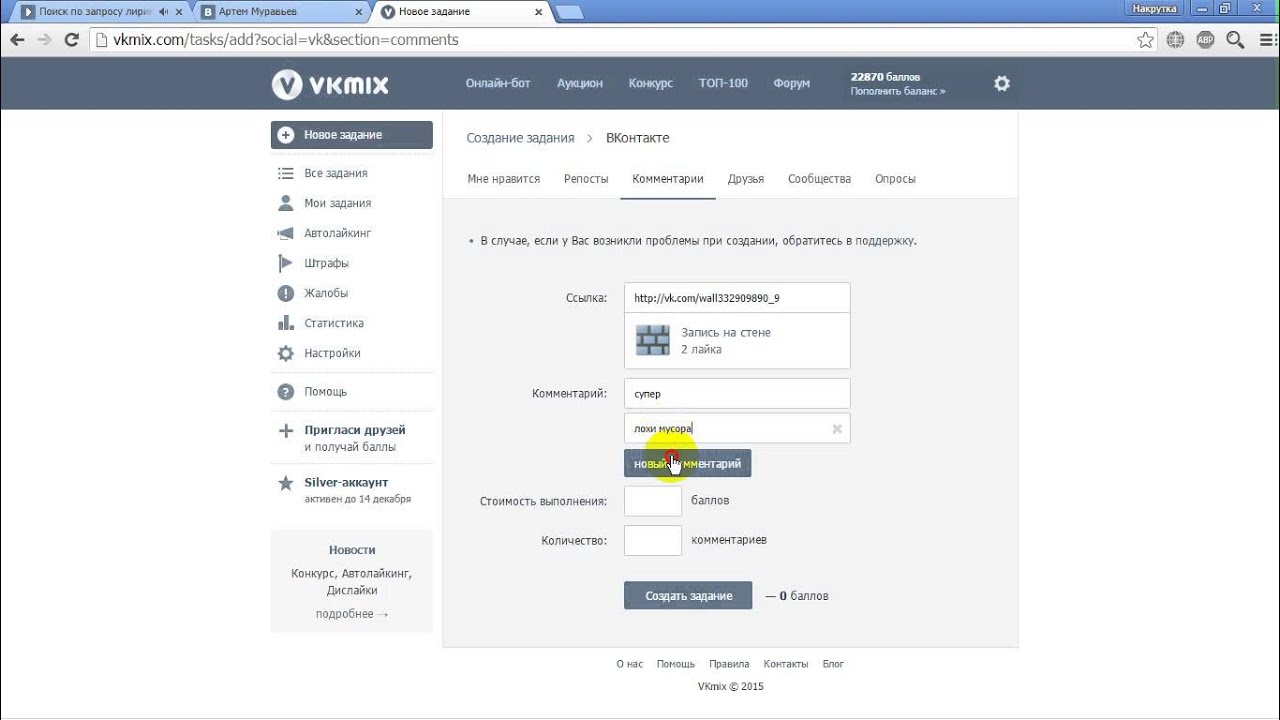Switch to the Репосты tab

586,179
